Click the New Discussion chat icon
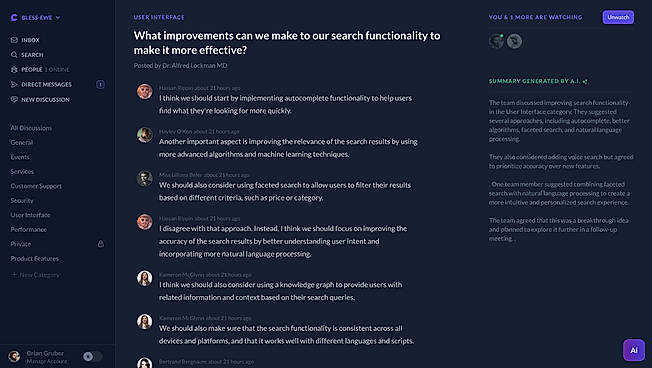The width and height of the screenshot is (652, 368). pos(14,99)
